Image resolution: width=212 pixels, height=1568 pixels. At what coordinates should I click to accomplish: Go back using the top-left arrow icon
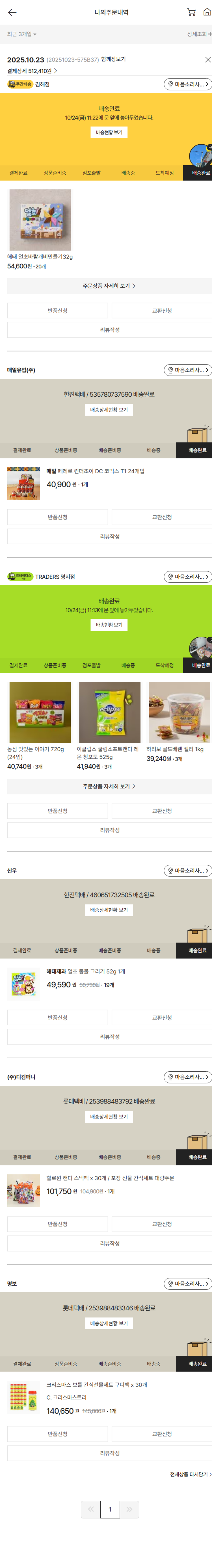[x=12, y=12]
